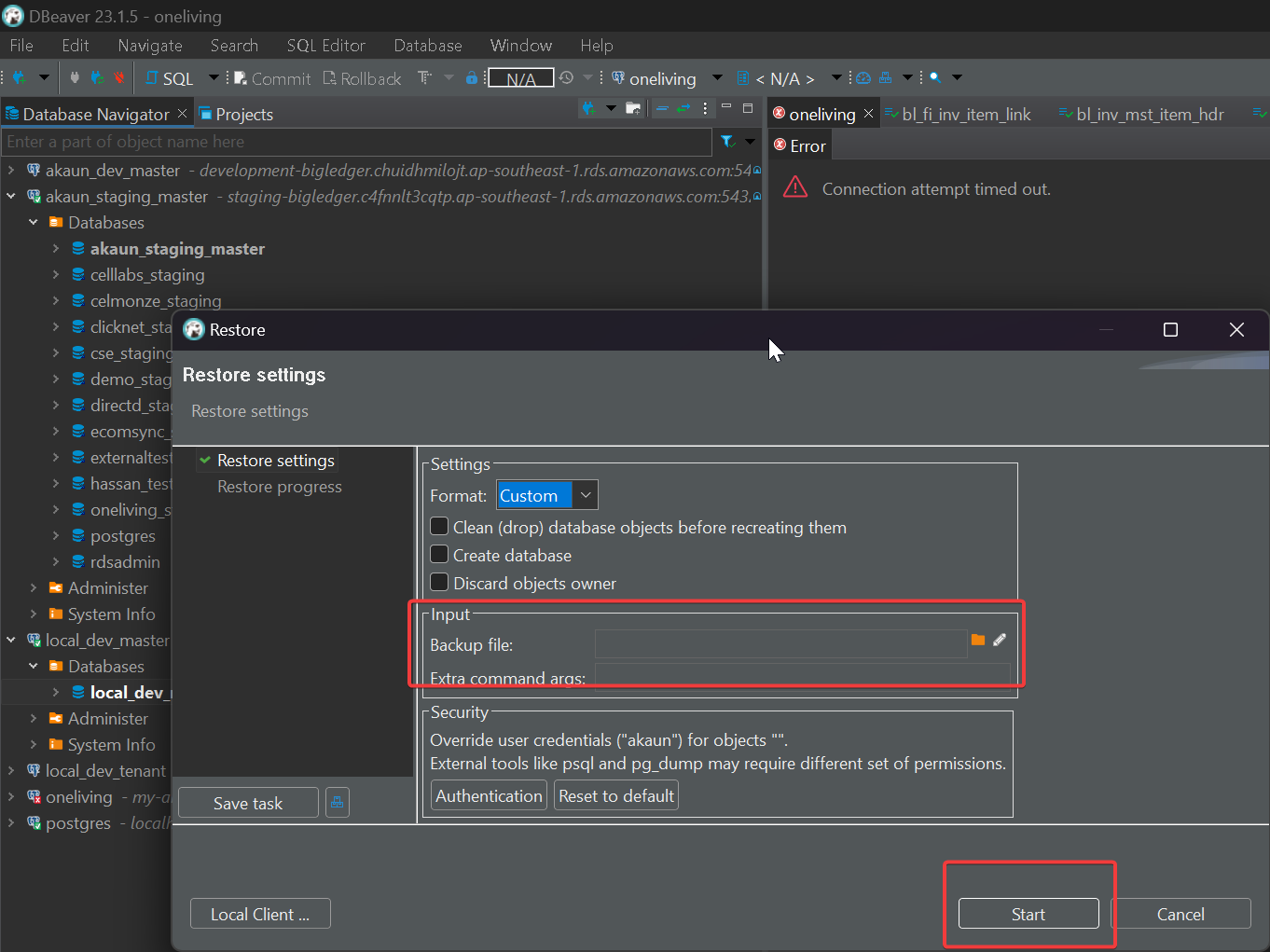
Task: Check Discard objects owner option
Action: [439, 583]
